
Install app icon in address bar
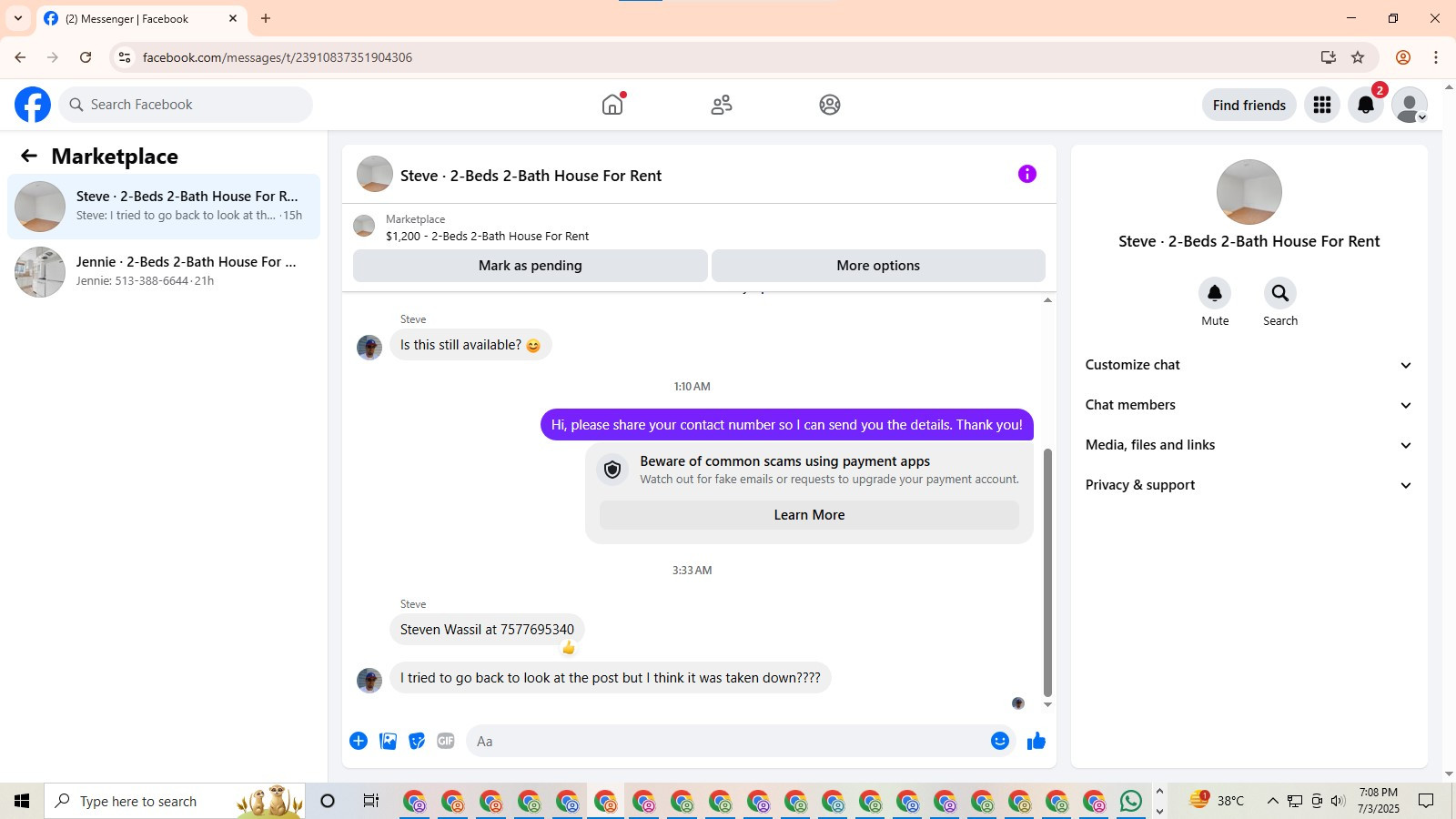coord(1329,57)
